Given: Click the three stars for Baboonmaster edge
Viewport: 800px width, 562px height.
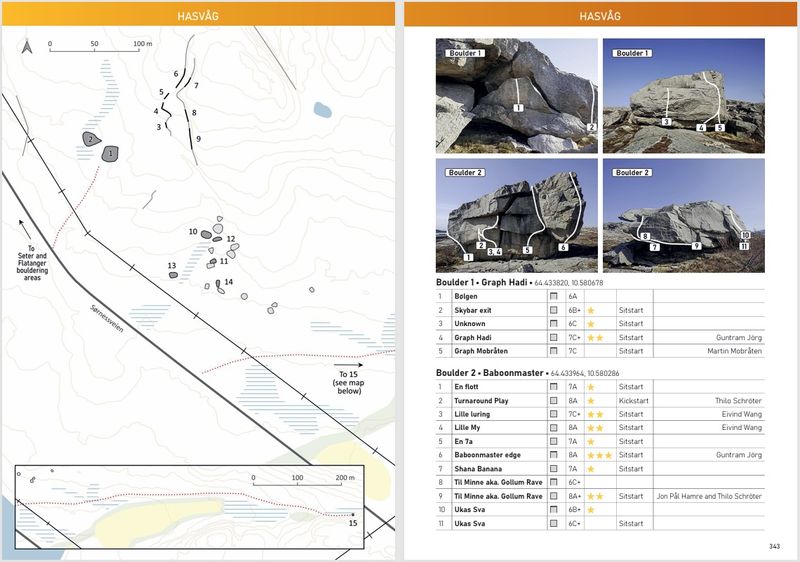Looking at the screenshot, I should 599,455.
